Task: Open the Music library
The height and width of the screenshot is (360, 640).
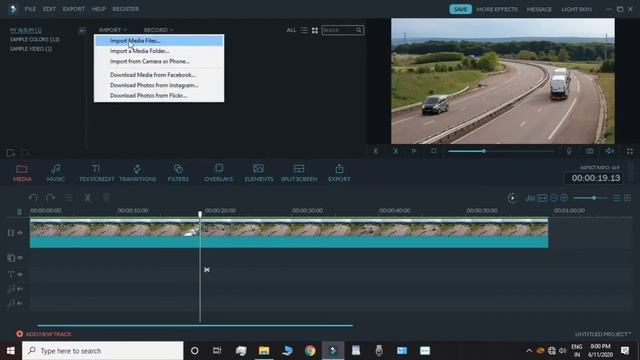Action: [56, 173]
